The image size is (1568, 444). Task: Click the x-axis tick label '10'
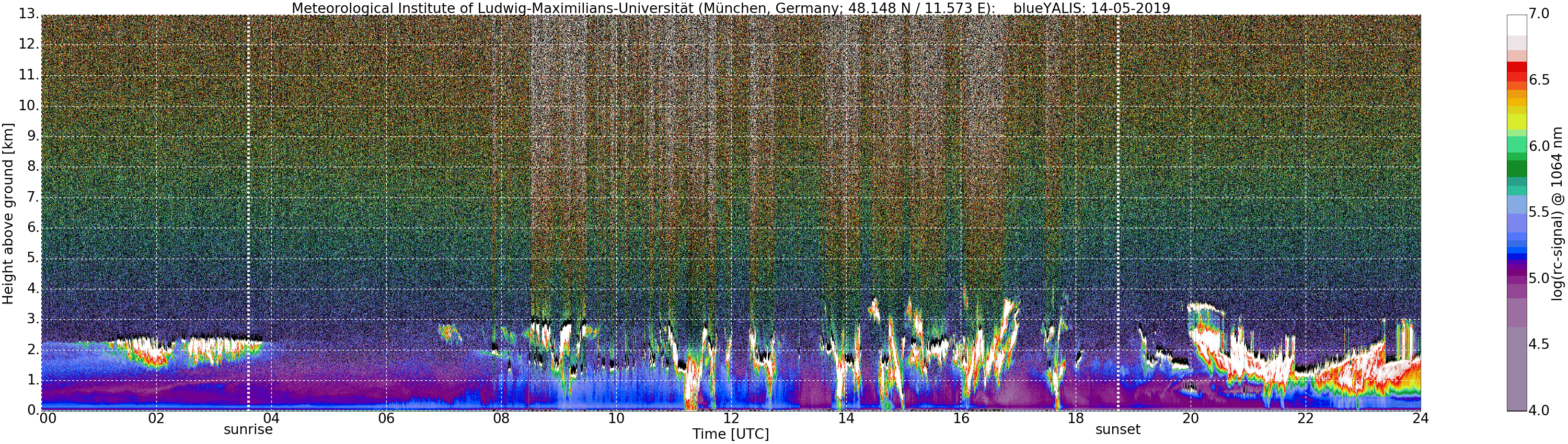coord(616,418)
